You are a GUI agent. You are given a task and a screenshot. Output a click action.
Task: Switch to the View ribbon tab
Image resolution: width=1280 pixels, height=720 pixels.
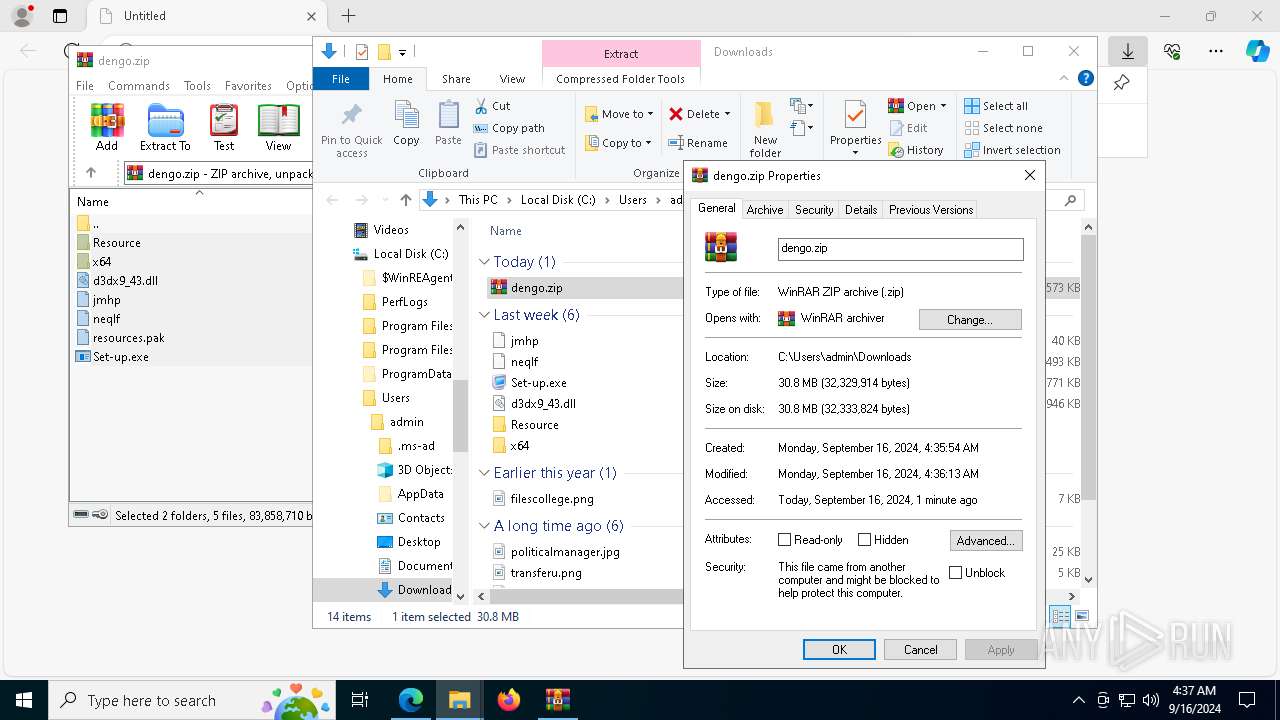[x=512, y=79]
